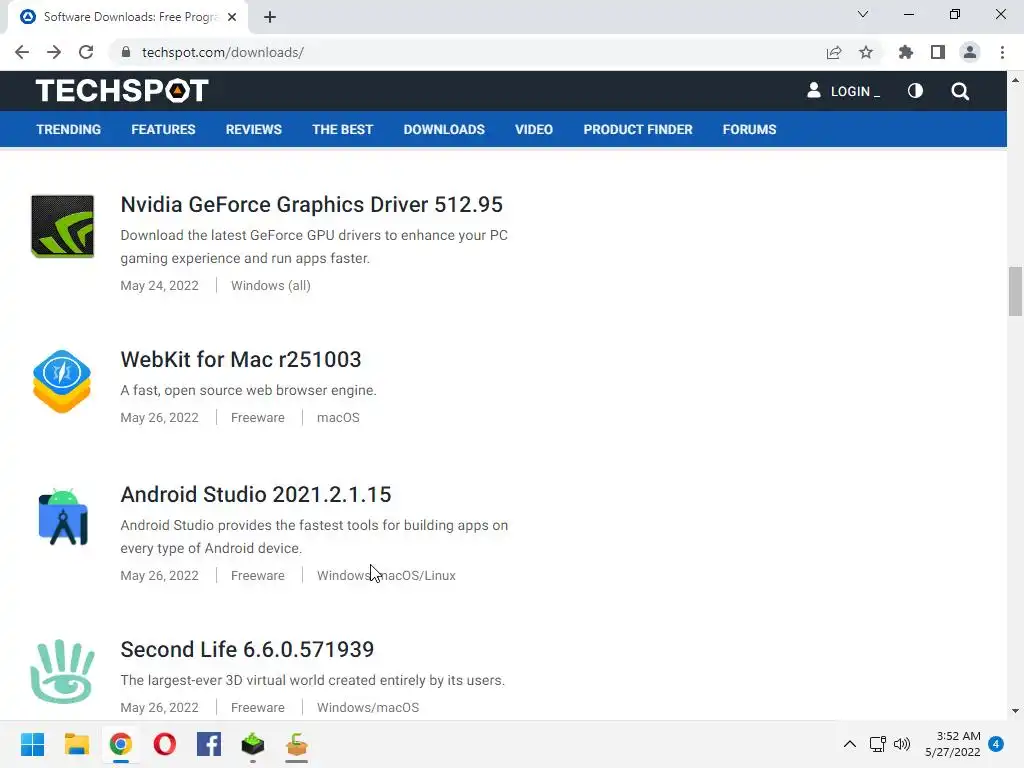
Task: Click May 24, 2022 date text
Action: click(x=159, y=285)
